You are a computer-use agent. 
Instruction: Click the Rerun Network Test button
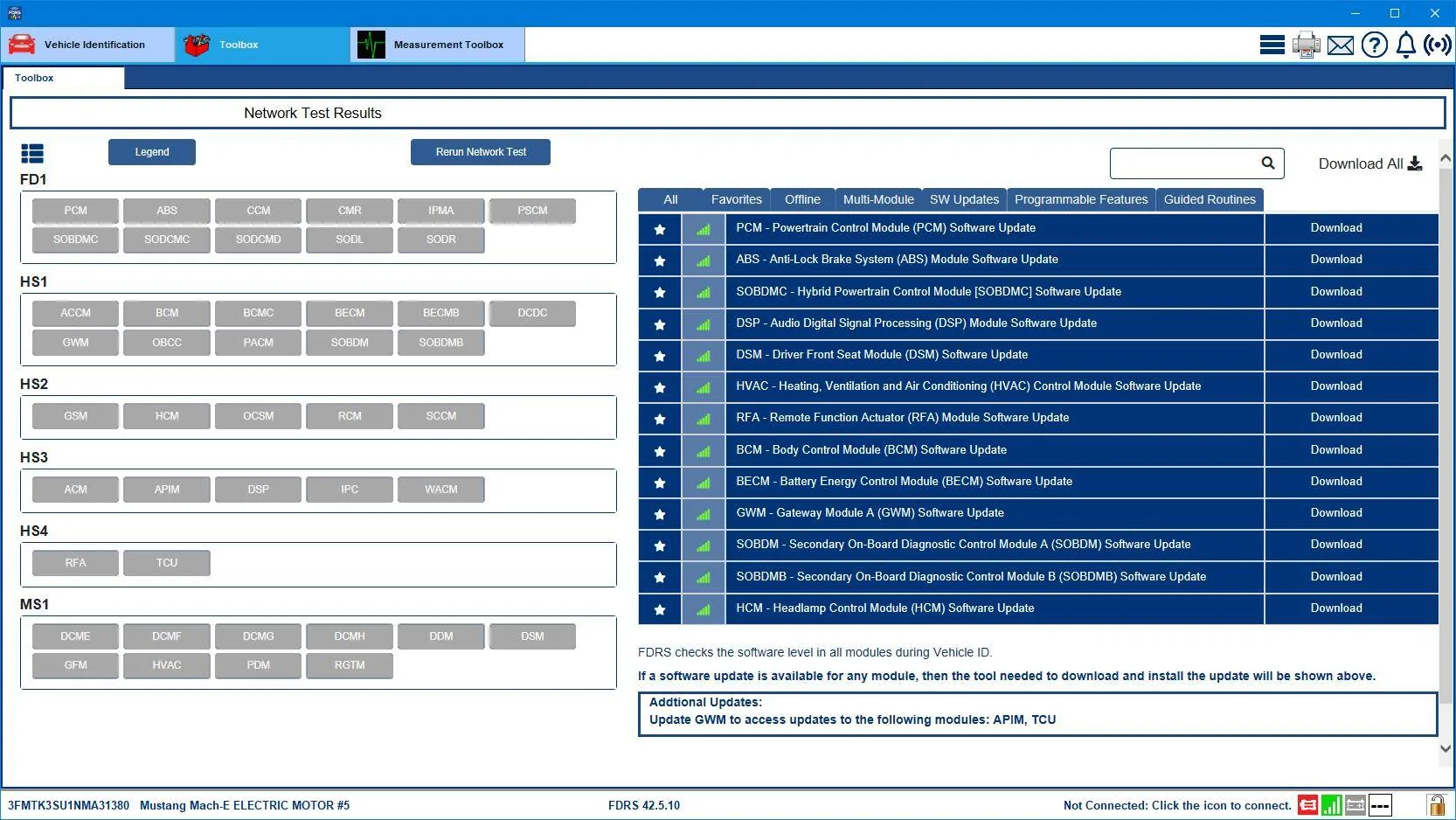point(481,152)
